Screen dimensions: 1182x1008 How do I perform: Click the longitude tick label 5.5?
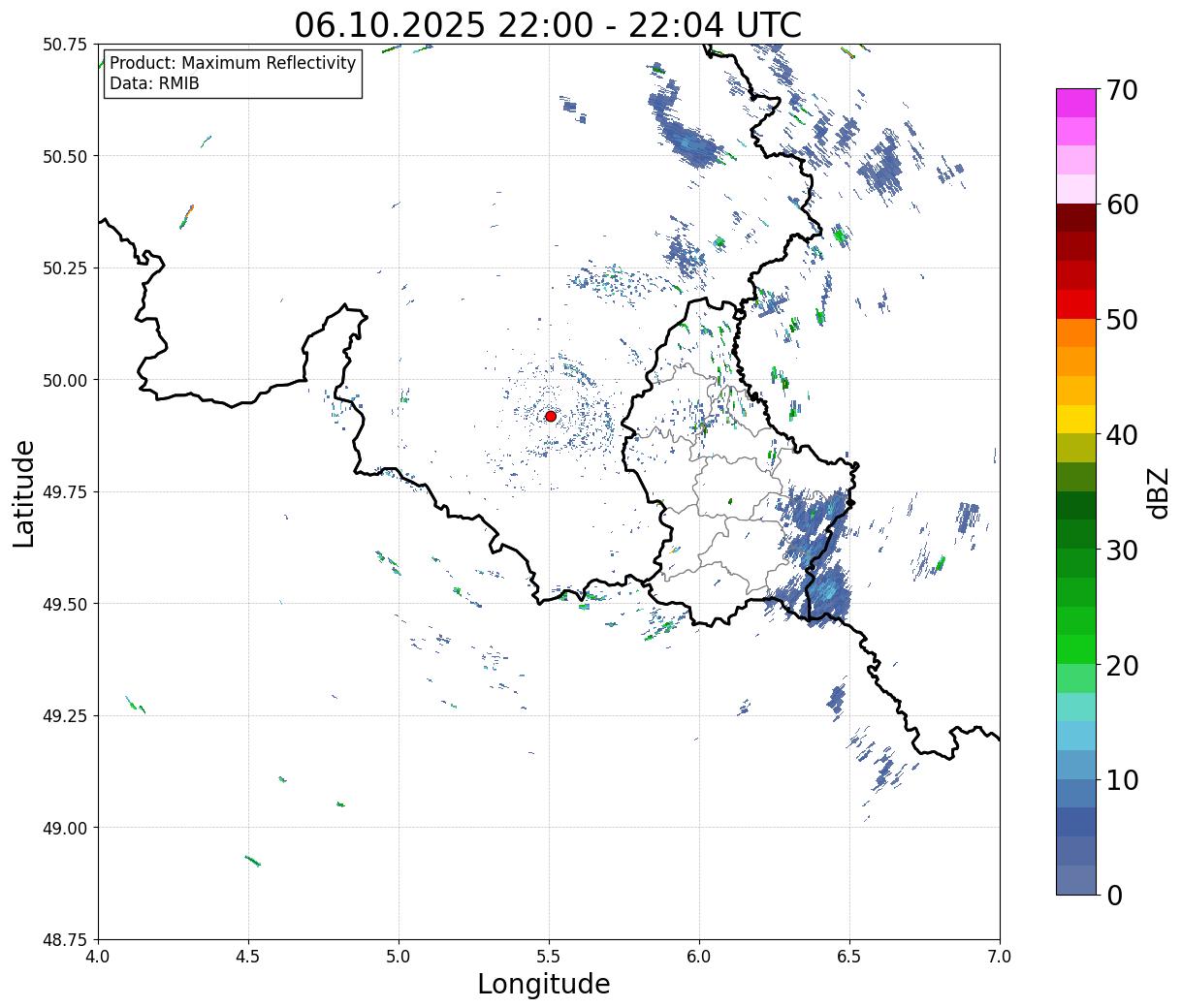coord(549,957)
